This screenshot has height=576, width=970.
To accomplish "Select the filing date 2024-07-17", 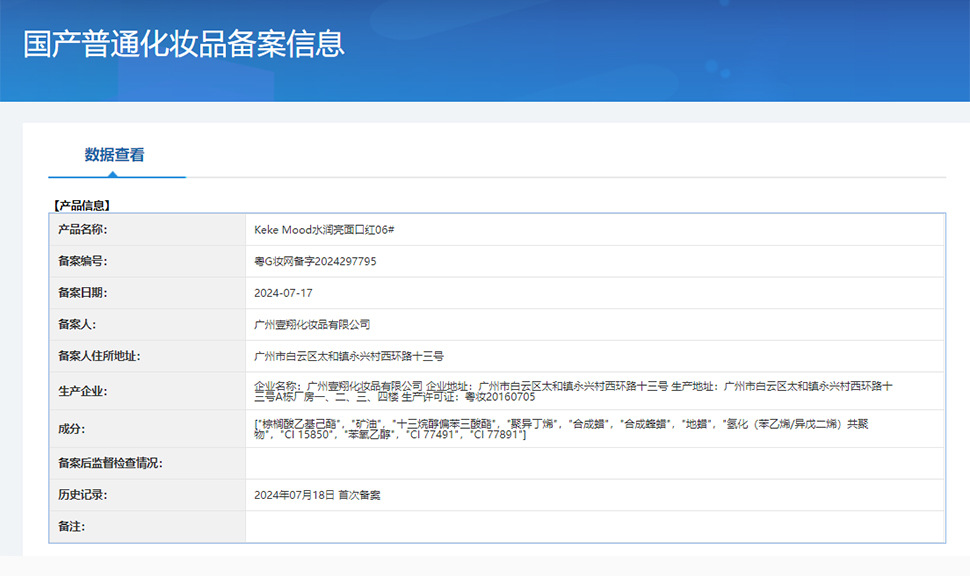I will click(x=284, y=293).
